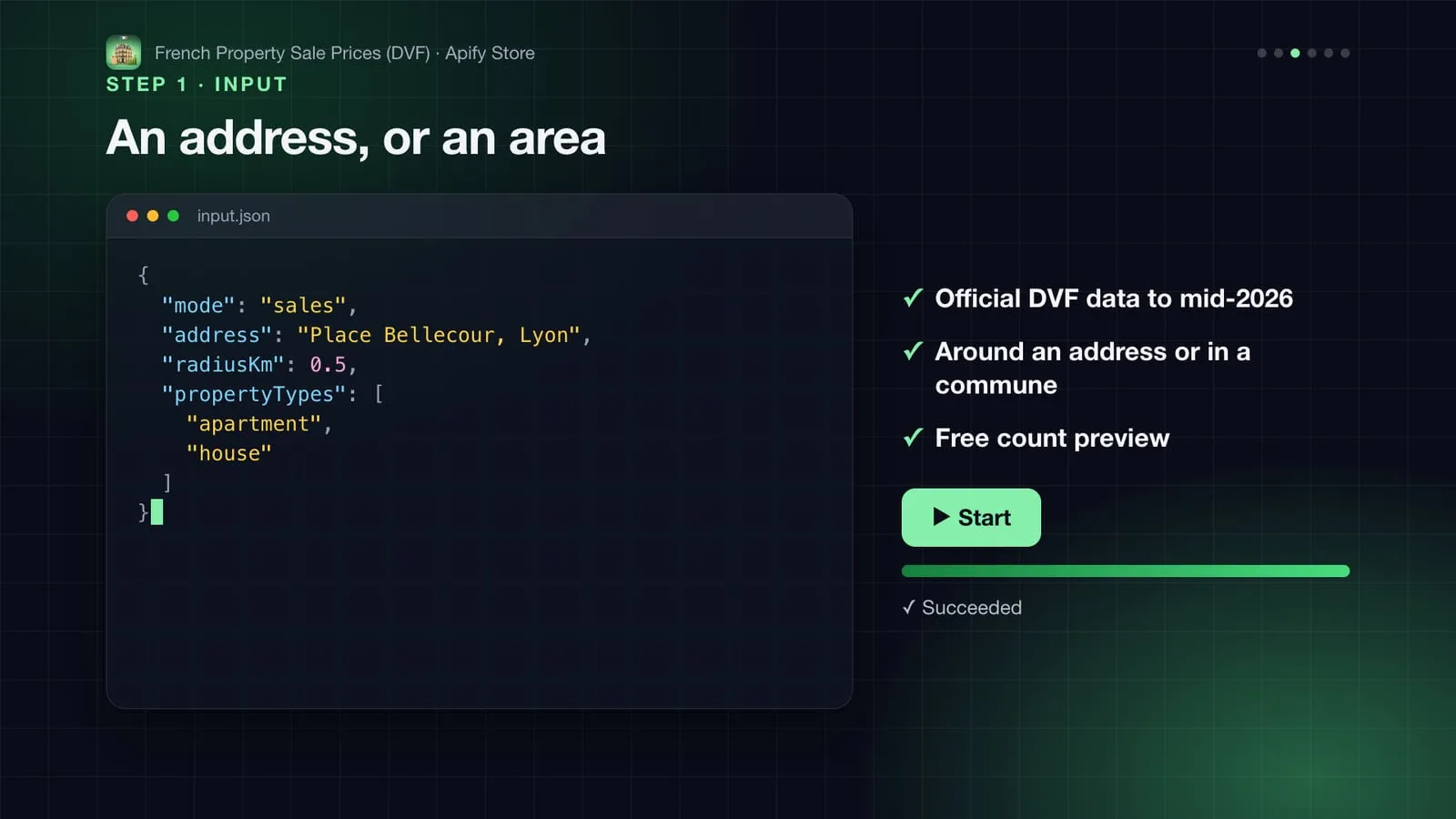Click the STEP 1 · INPUT label
This screenshot has width=1456, height=819.
(x=197, y=85)
